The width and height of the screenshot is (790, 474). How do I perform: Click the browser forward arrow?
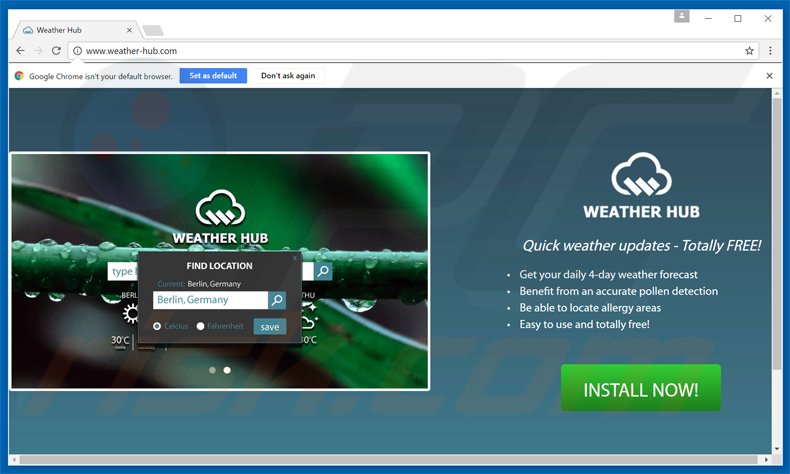(38, 50)
